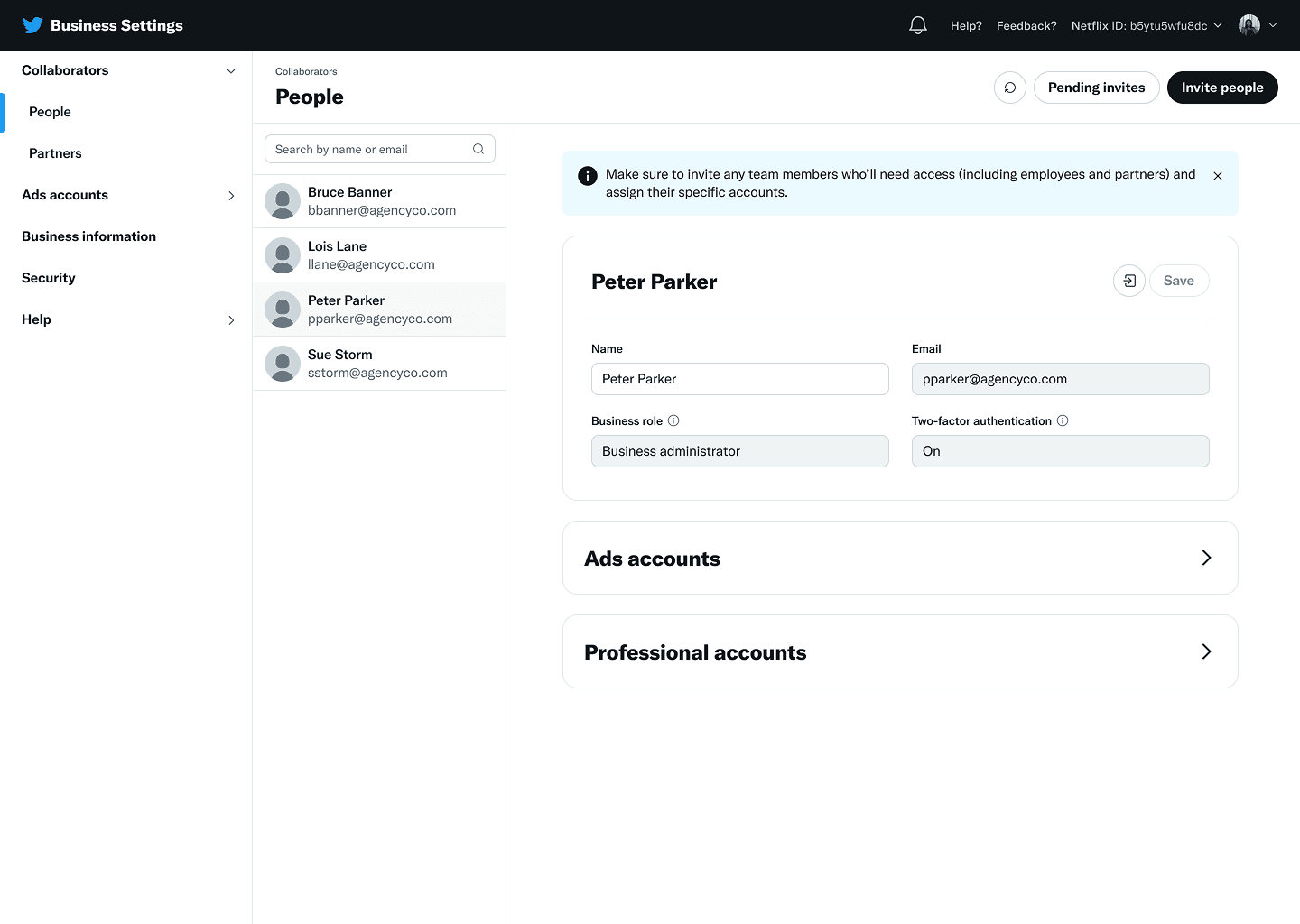The width and height of the screenshot is (1300, 924).
Task: Open Pending invites
Action: (x=1096, y=88)
